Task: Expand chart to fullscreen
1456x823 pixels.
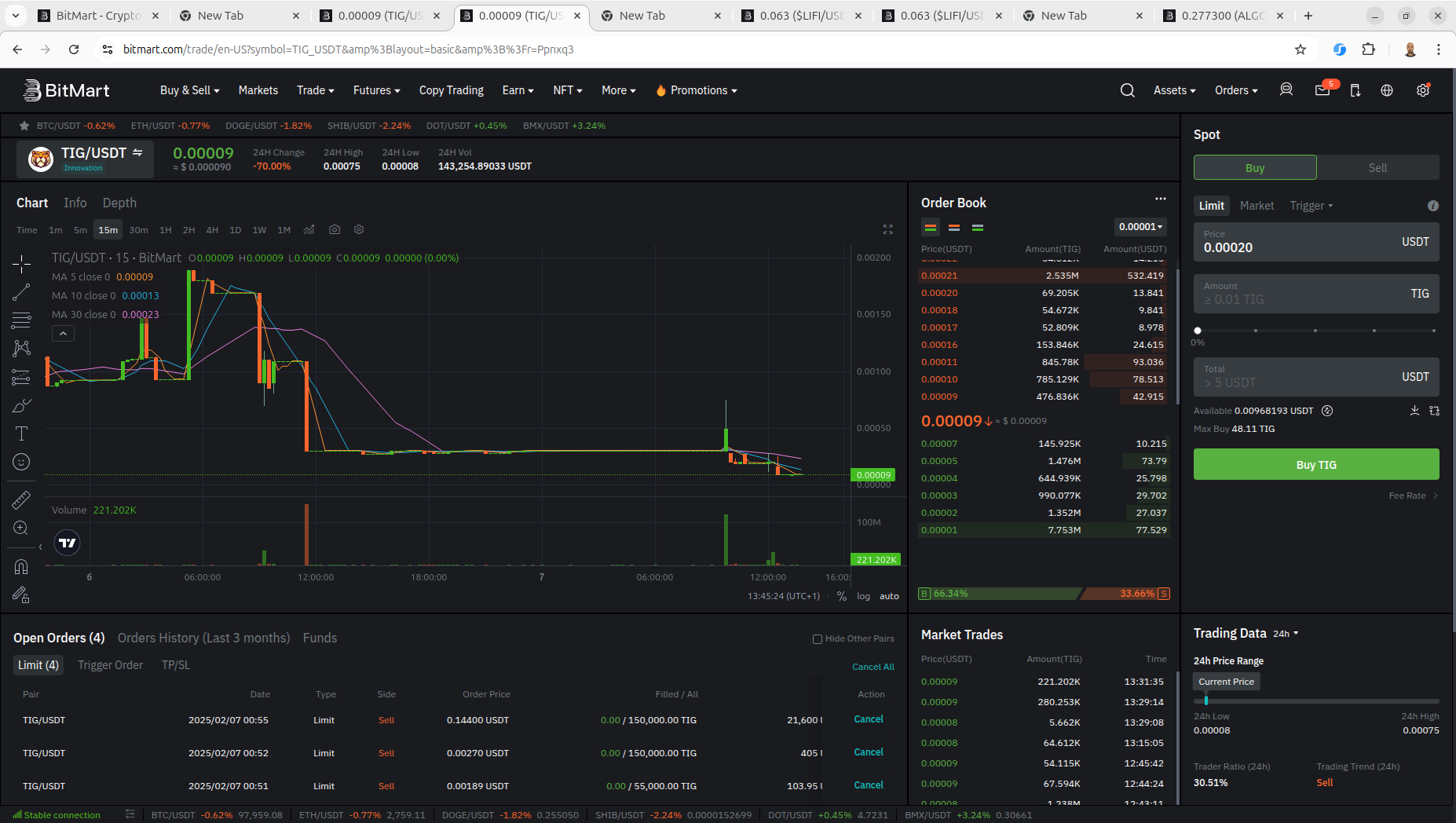Action: pyautogui.click(x=887, y=229)
